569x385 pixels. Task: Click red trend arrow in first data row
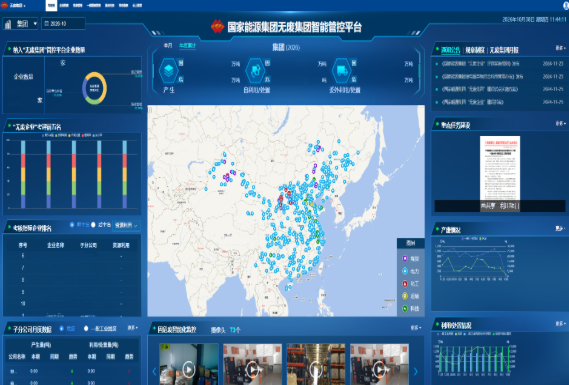129,371
